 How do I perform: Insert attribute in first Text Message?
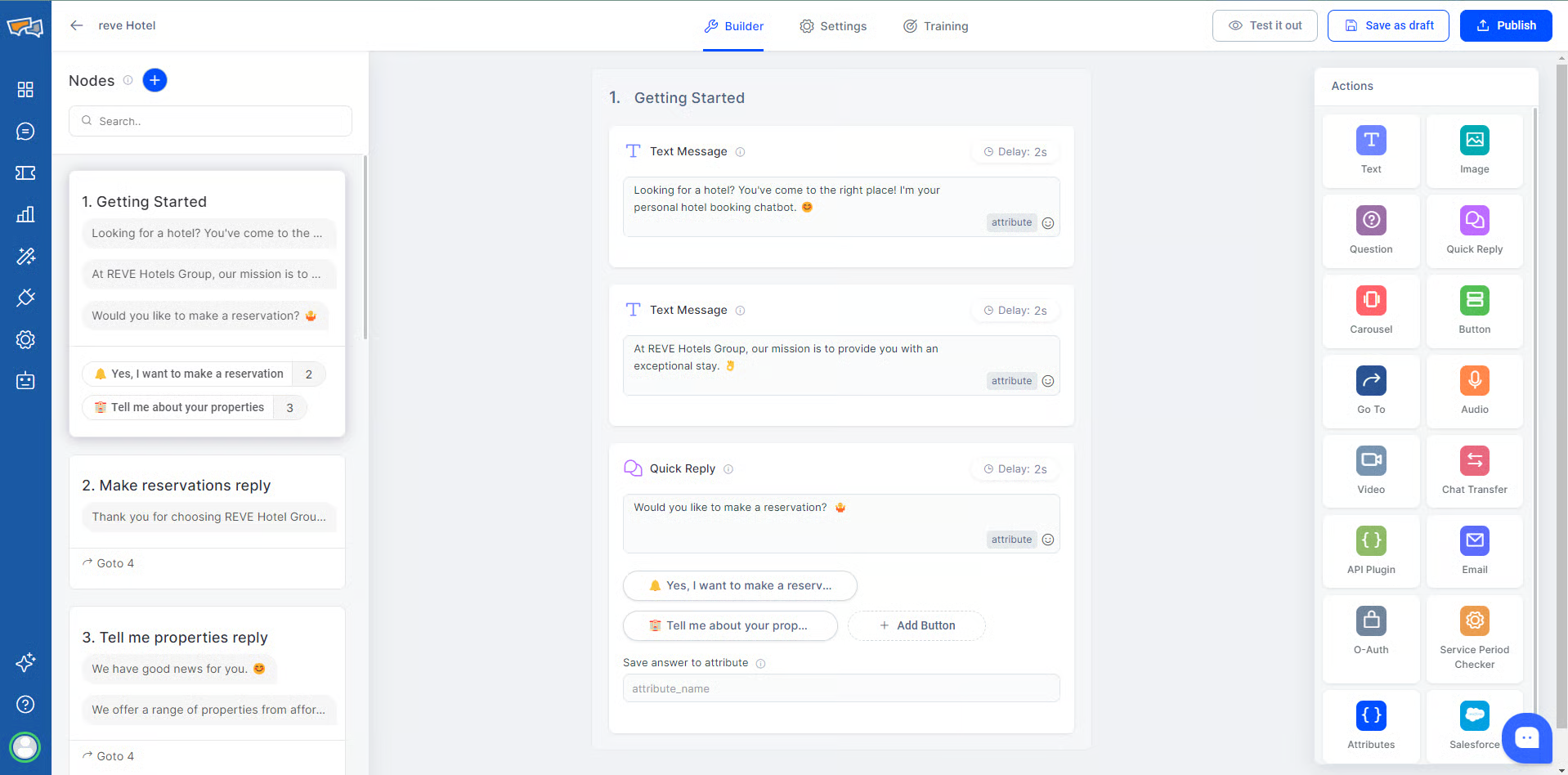(x=1011, y=222)
